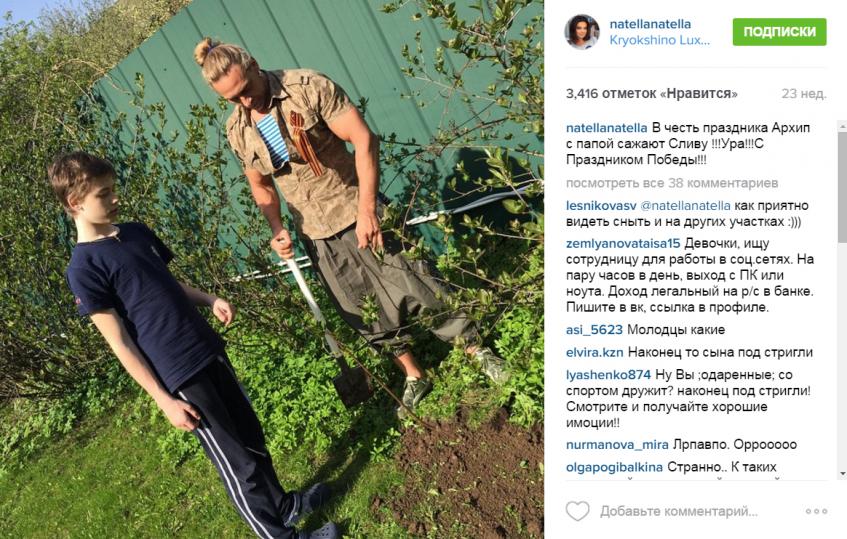Viewport: 847px width, 539px height.
Task: Open olgapogibalkina user profile
Action: 614,467
